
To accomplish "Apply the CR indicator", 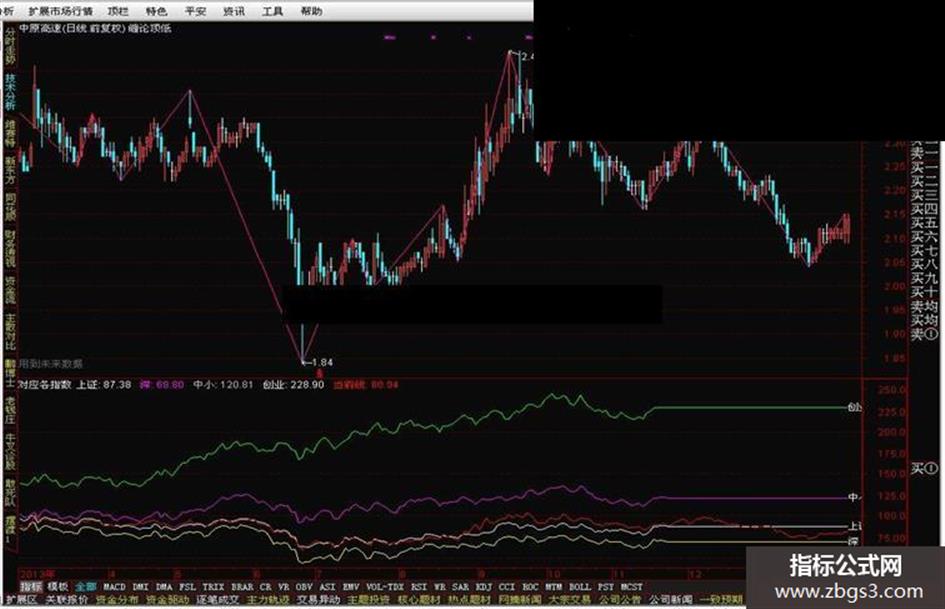I will point(266,587).
